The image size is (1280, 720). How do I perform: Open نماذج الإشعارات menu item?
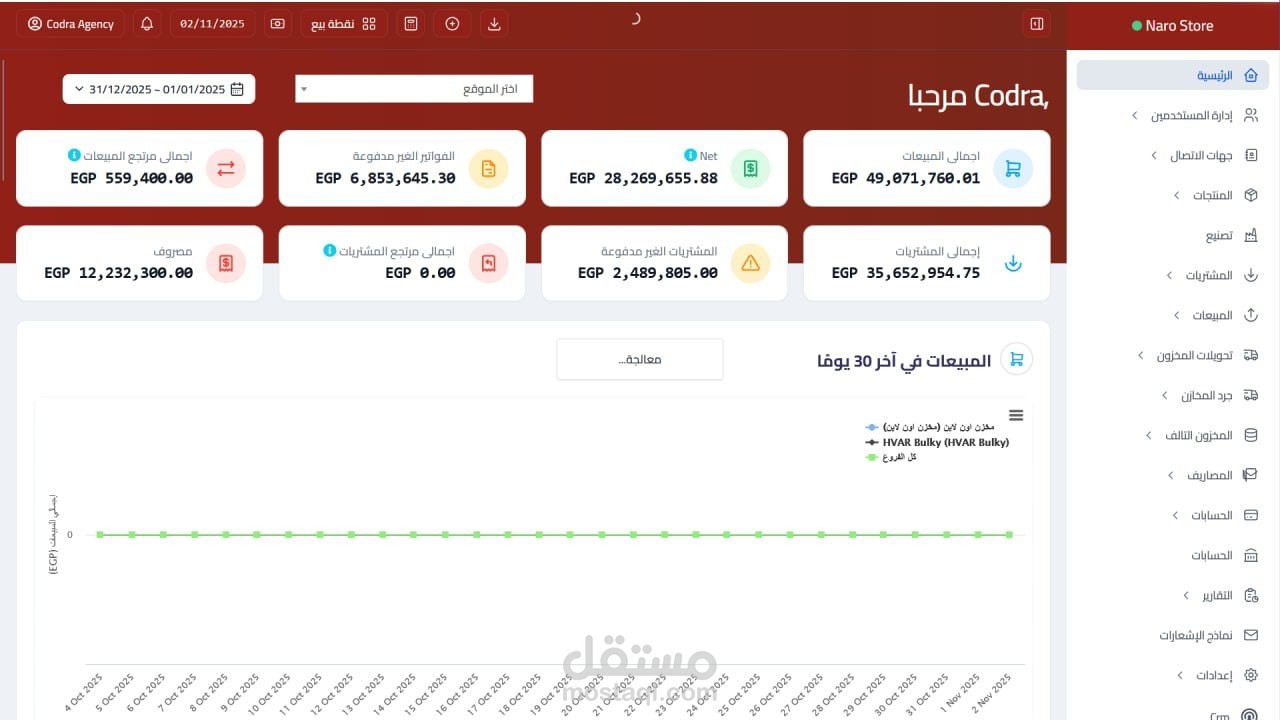1173,635
